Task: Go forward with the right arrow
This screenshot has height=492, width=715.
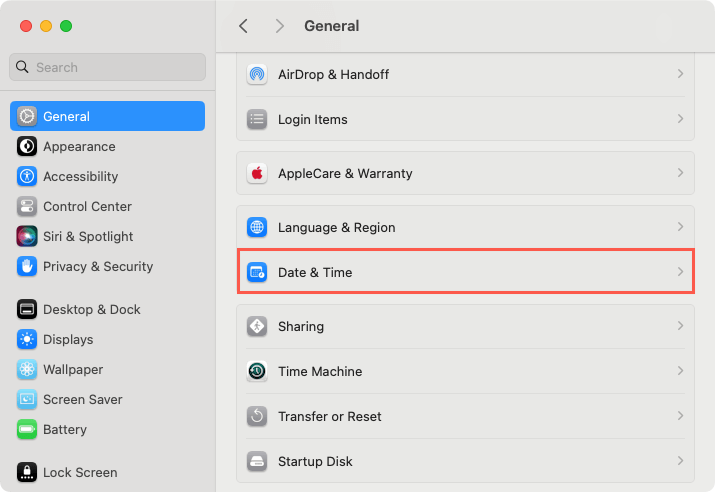Action: point(280,26)
